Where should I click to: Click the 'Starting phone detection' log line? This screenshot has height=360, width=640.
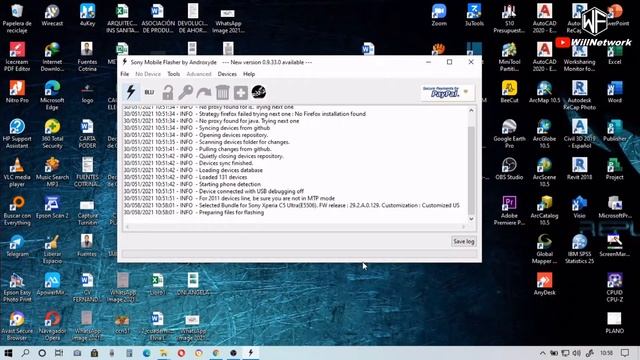click(x=192, y=184)
